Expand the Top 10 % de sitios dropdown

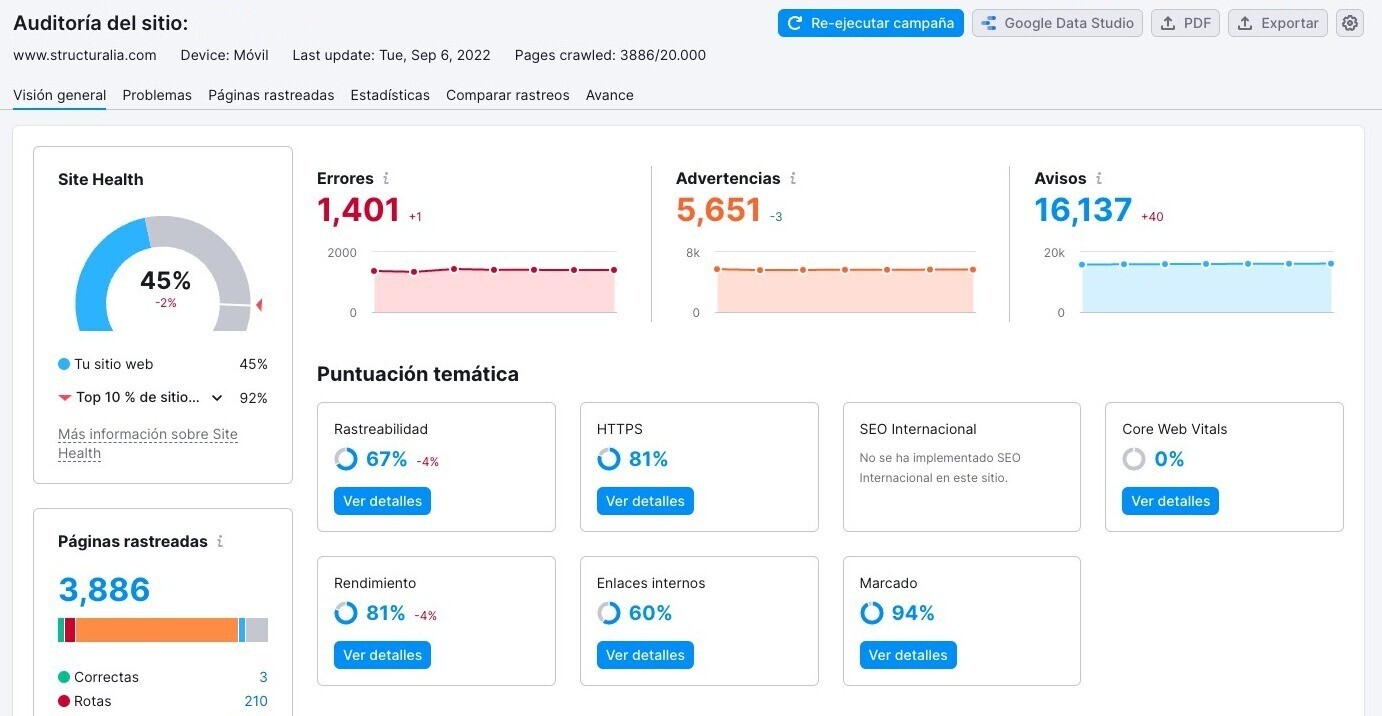click(x=217, y=398)
